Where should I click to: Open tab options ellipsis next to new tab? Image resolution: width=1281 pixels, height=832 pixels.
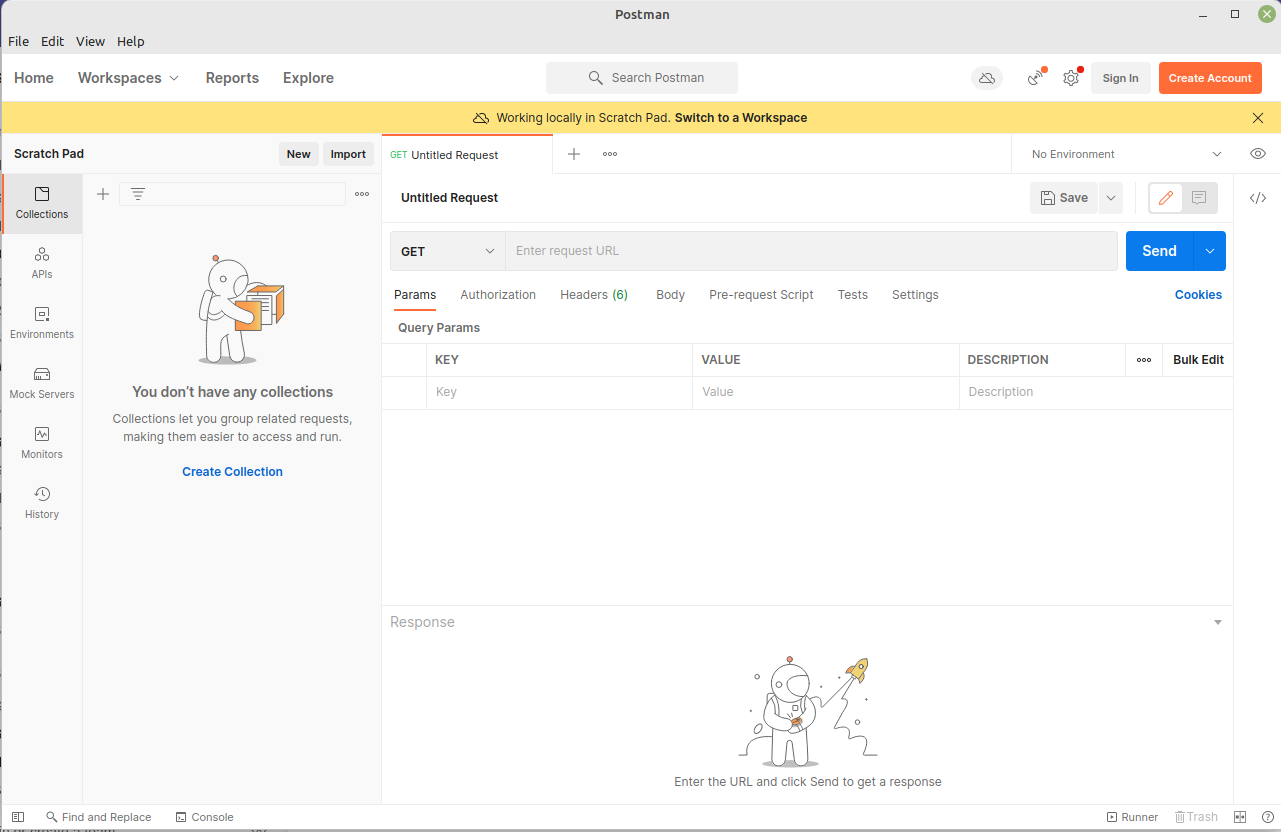pyautogui.click(x=610, y=154)
